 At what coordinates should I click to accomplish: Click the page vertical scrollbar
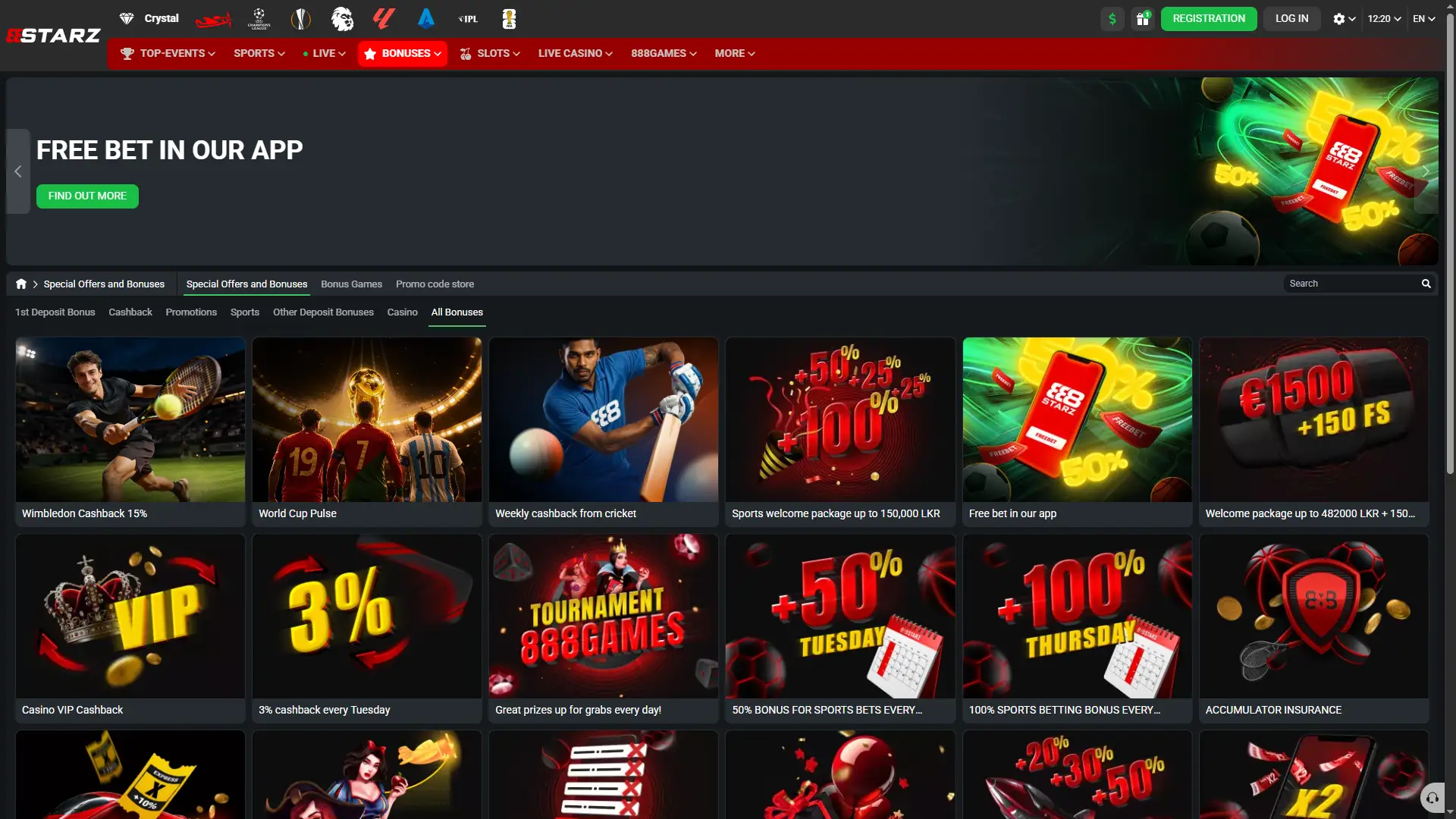(1450, 243)
